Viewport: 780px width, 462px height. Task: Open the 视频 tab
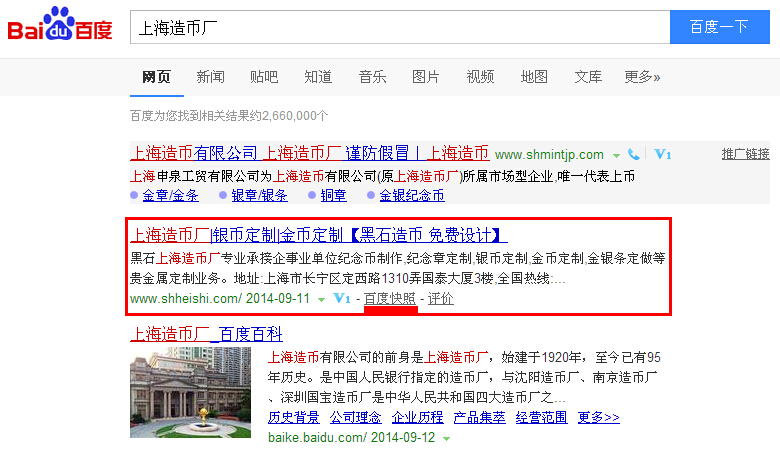(x=480, y=77)
